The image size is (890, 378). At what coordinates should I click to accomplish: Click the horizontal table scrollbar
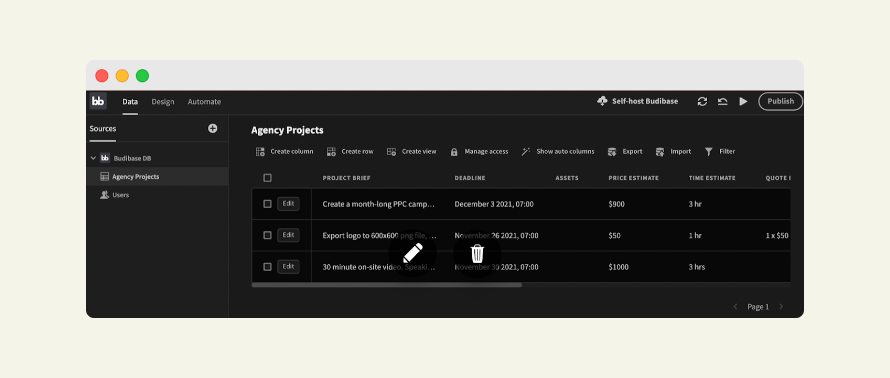click(x=387, y=285)
